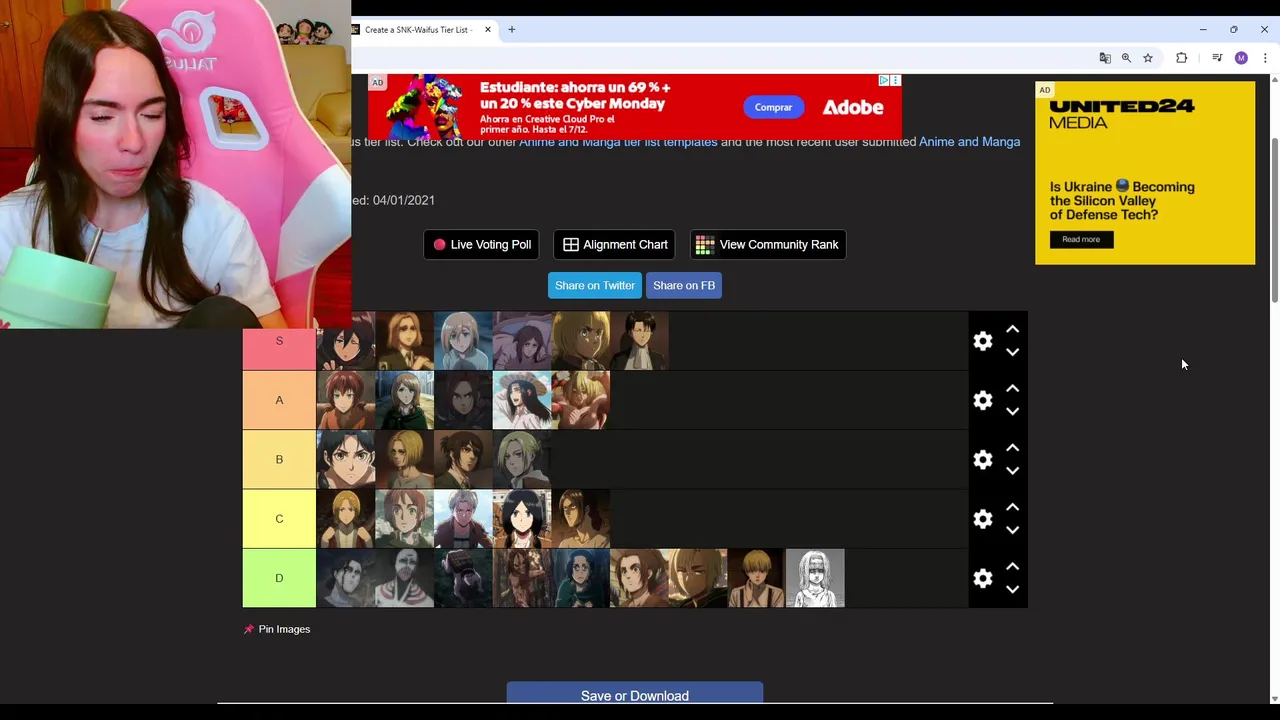
Task: Open settings gear for the B tier row
Action: click(x=983, y=460)
